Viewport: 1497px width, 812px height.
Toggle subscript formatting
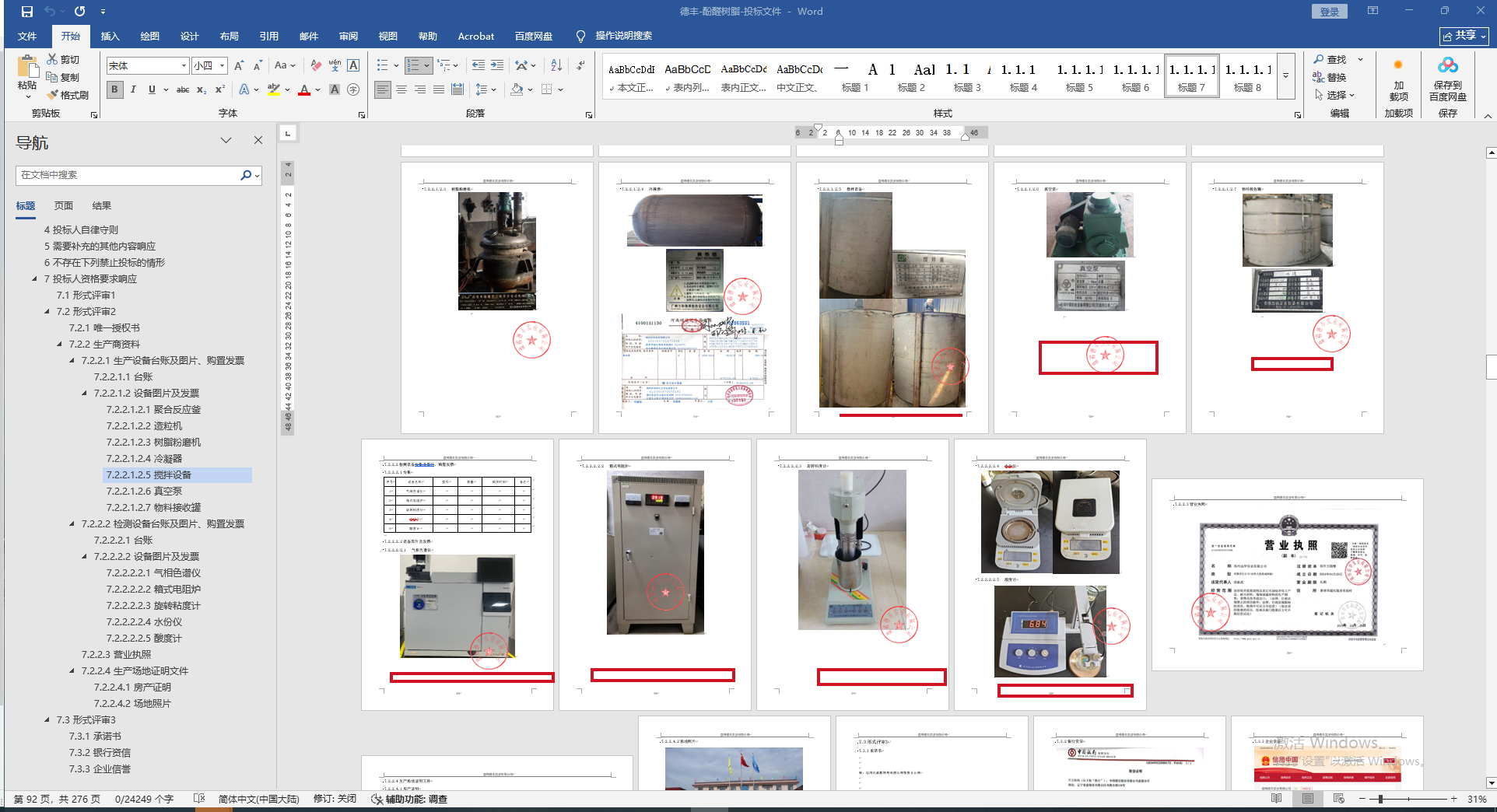[202, 89]
